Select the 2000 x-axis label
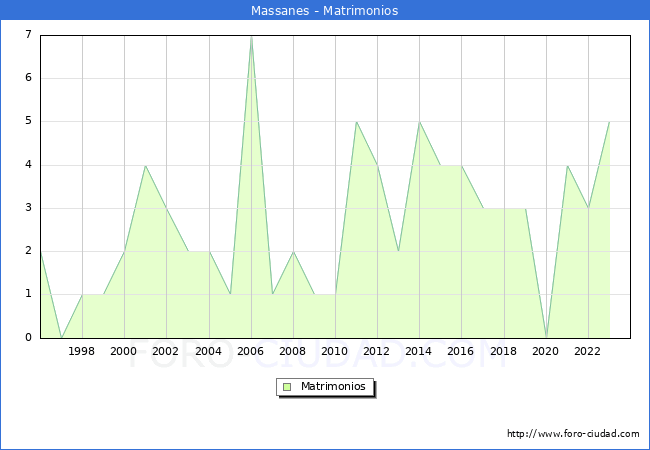The height and width of the screenshot is (450, 650). [124, 351]
